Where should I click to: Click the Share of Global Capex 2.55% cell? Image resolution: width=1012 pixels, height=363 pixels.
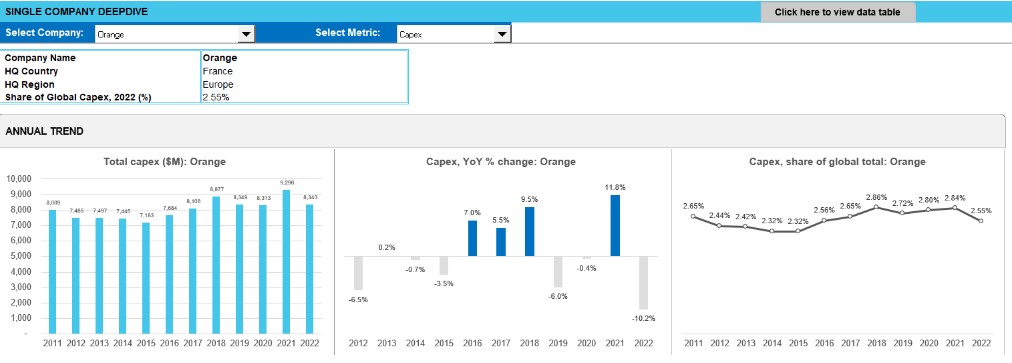(305, 98)
